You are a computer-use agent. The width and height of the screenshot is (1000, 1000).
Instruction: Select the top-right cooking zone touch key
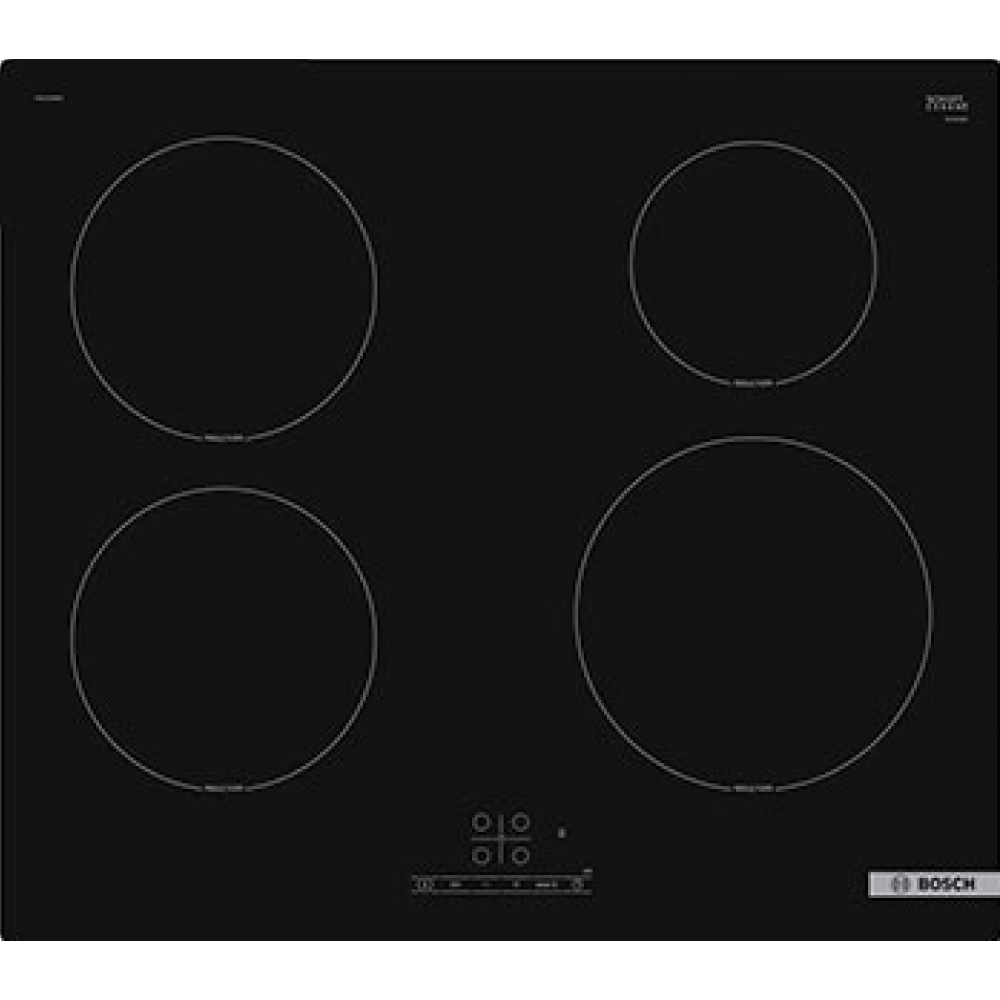[521, 822]
